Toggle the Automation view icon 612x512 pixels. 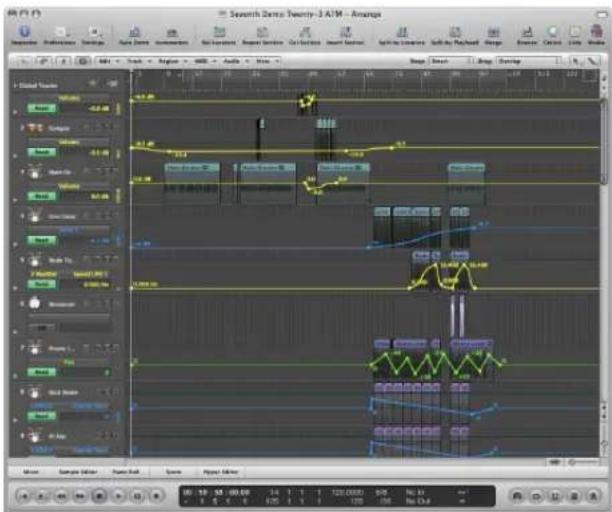coord(172,33)
